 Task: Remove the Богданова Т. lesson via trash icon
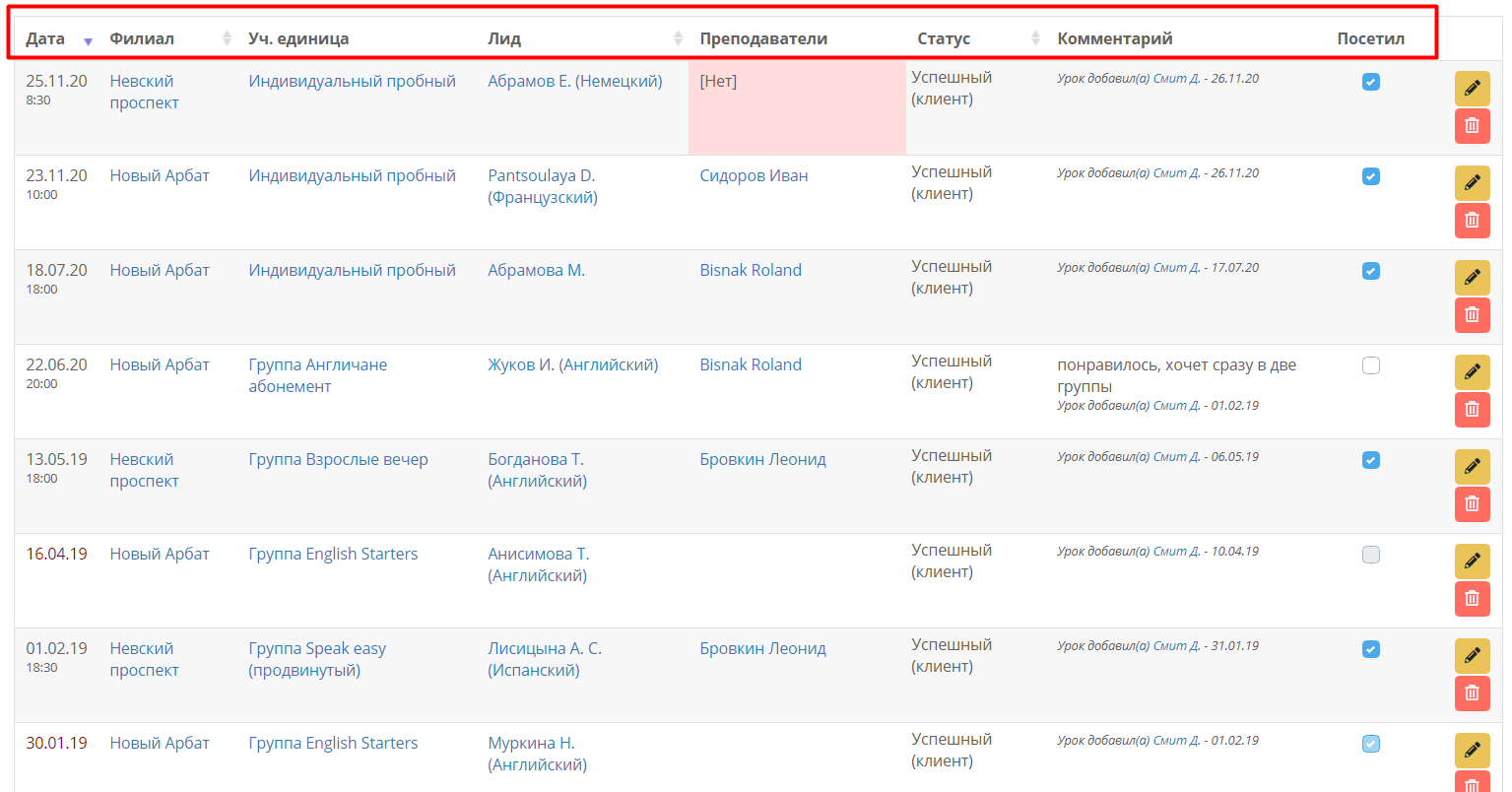(x=1472, y=504)
